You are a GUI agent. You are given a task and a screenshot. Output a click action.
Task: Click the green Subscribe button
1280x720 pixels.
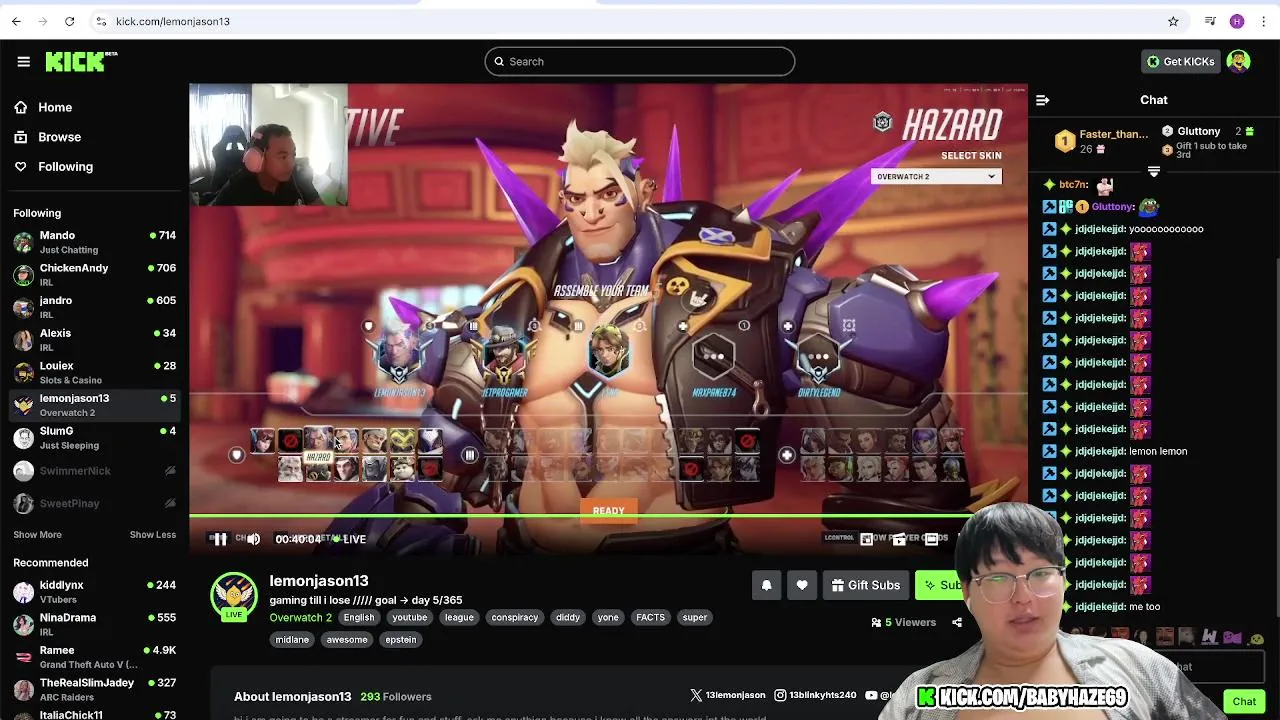click(x=940, y=585)
